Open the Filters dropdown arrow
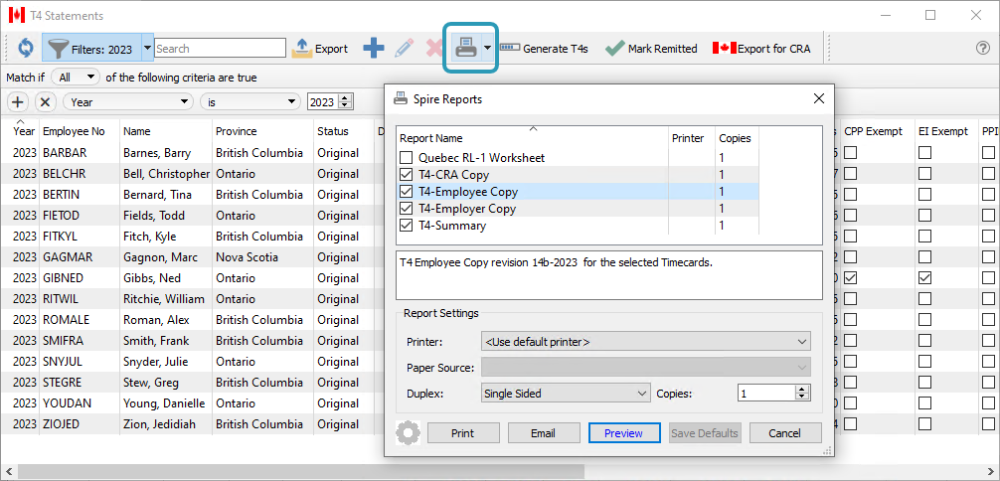Viewport: 1000px width, 481px height. [x=147, y=48]
